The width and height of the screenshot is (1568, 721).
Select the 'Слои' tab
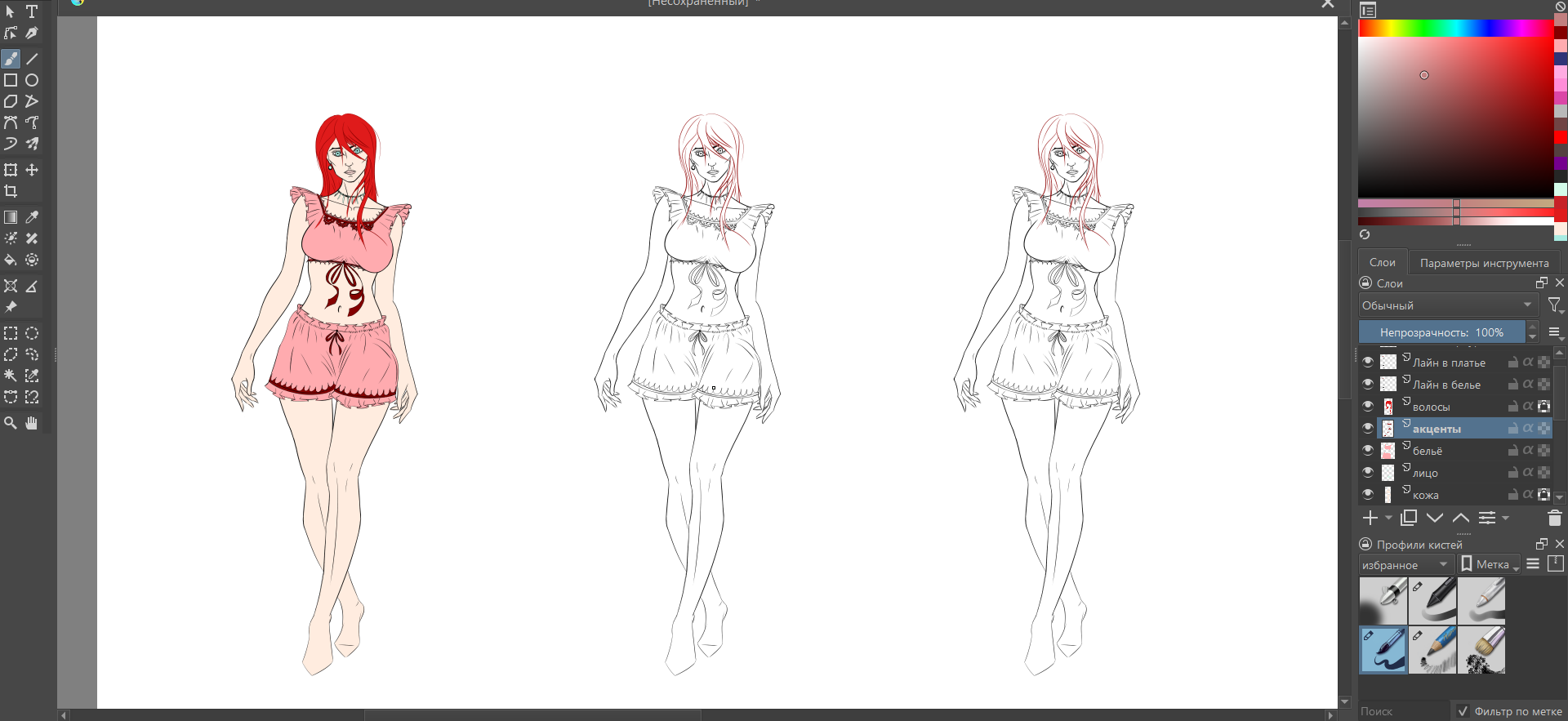[1382, 262]
